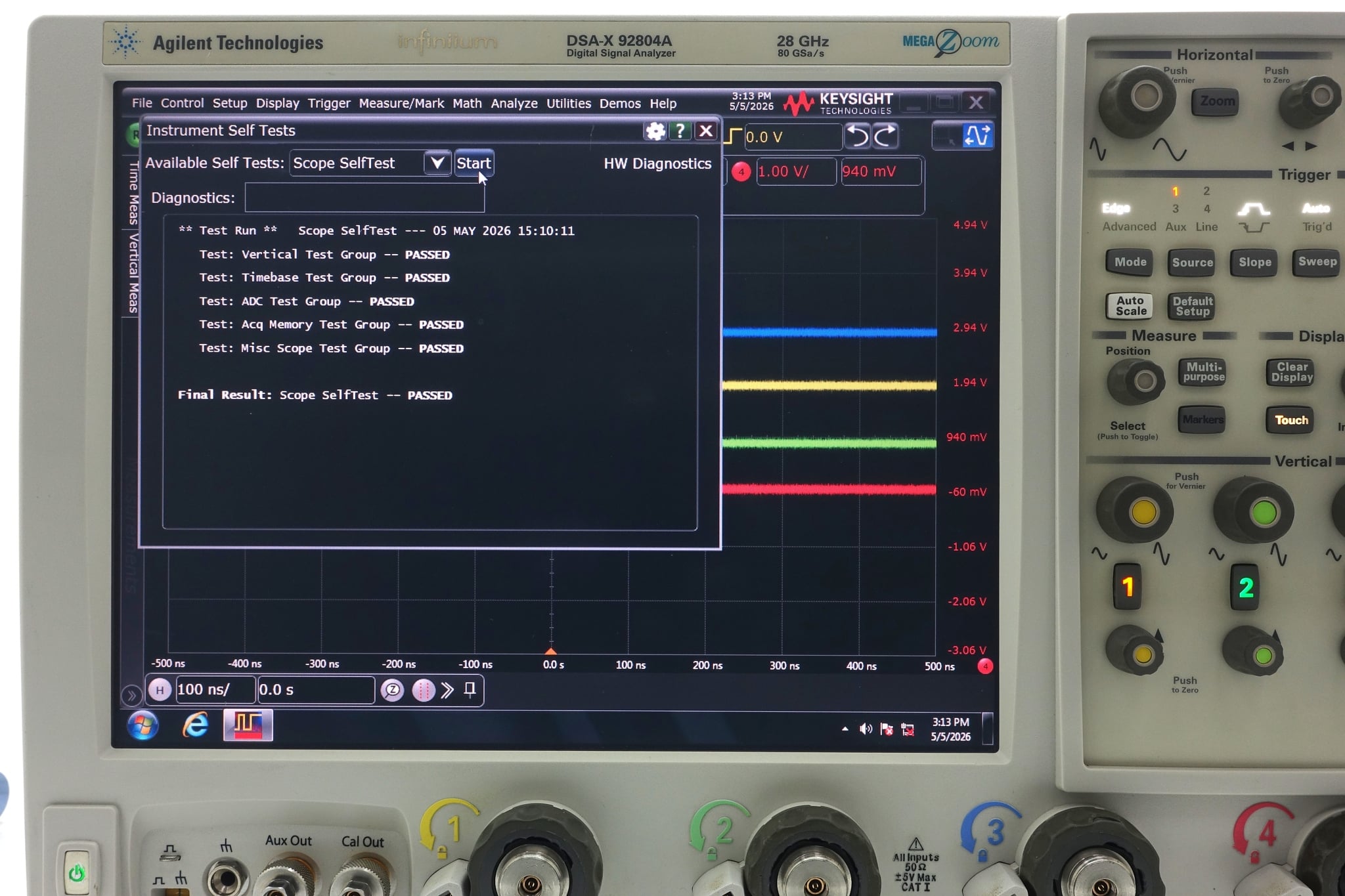Close the Instrument Self Tests dialog
This screenshot has width=1345, height=896.
[x=706, y=131]
